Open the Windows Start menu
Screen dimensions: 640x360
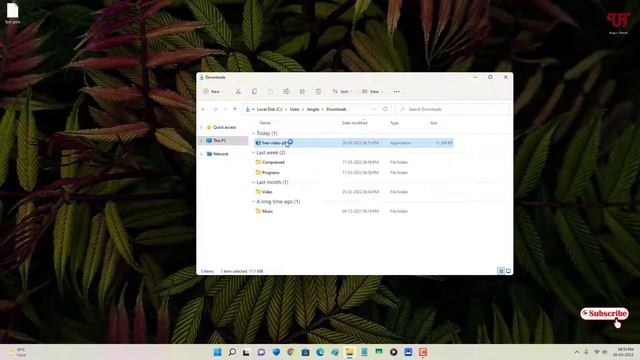pos(218,352)
